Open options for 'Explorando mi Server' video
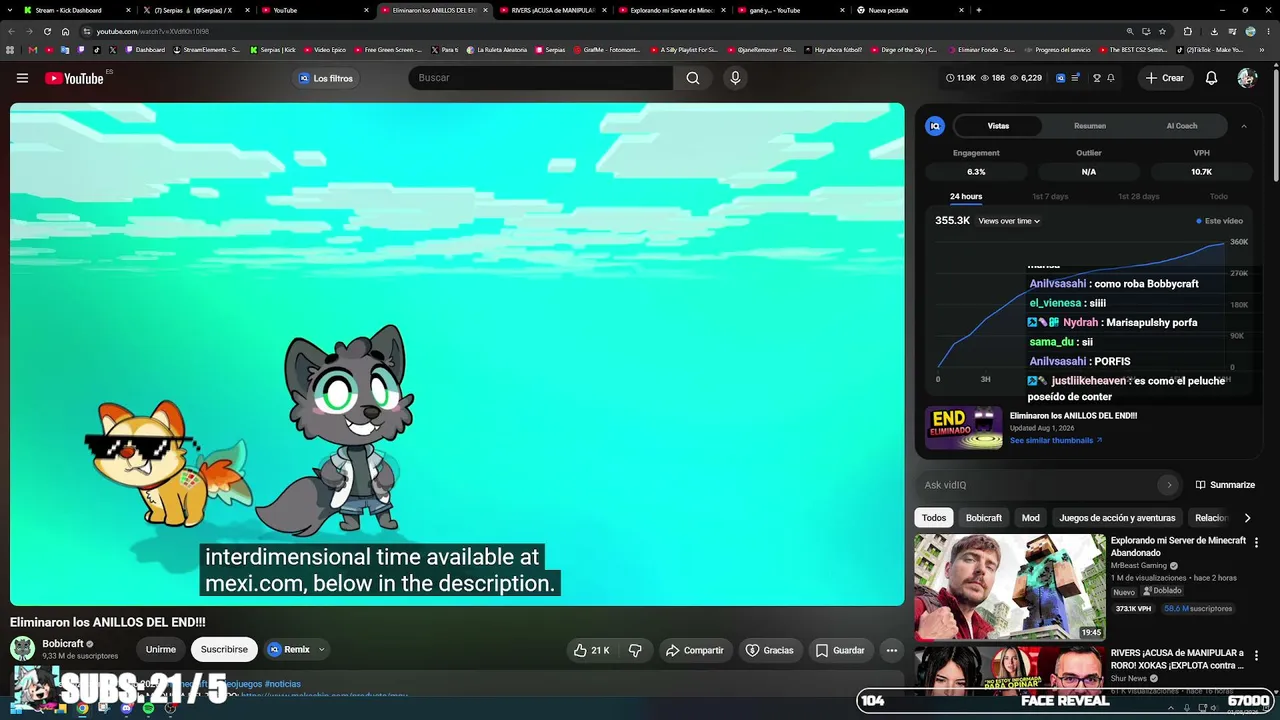This screenshot has height=720, width=1280. coord(1257,542)
